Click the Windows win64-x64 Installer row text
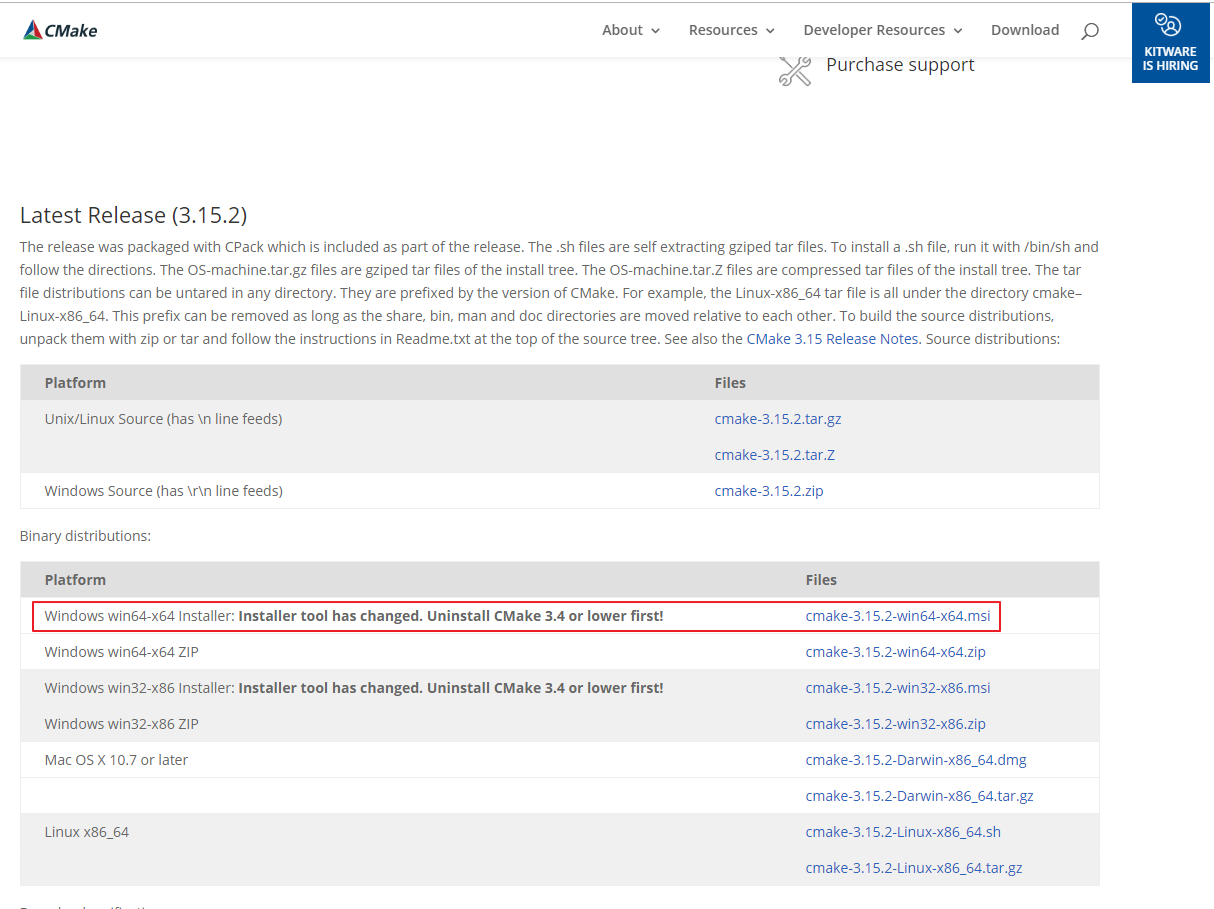The height and width of the screenshot is (909, 1214). [x=354, y=616]
